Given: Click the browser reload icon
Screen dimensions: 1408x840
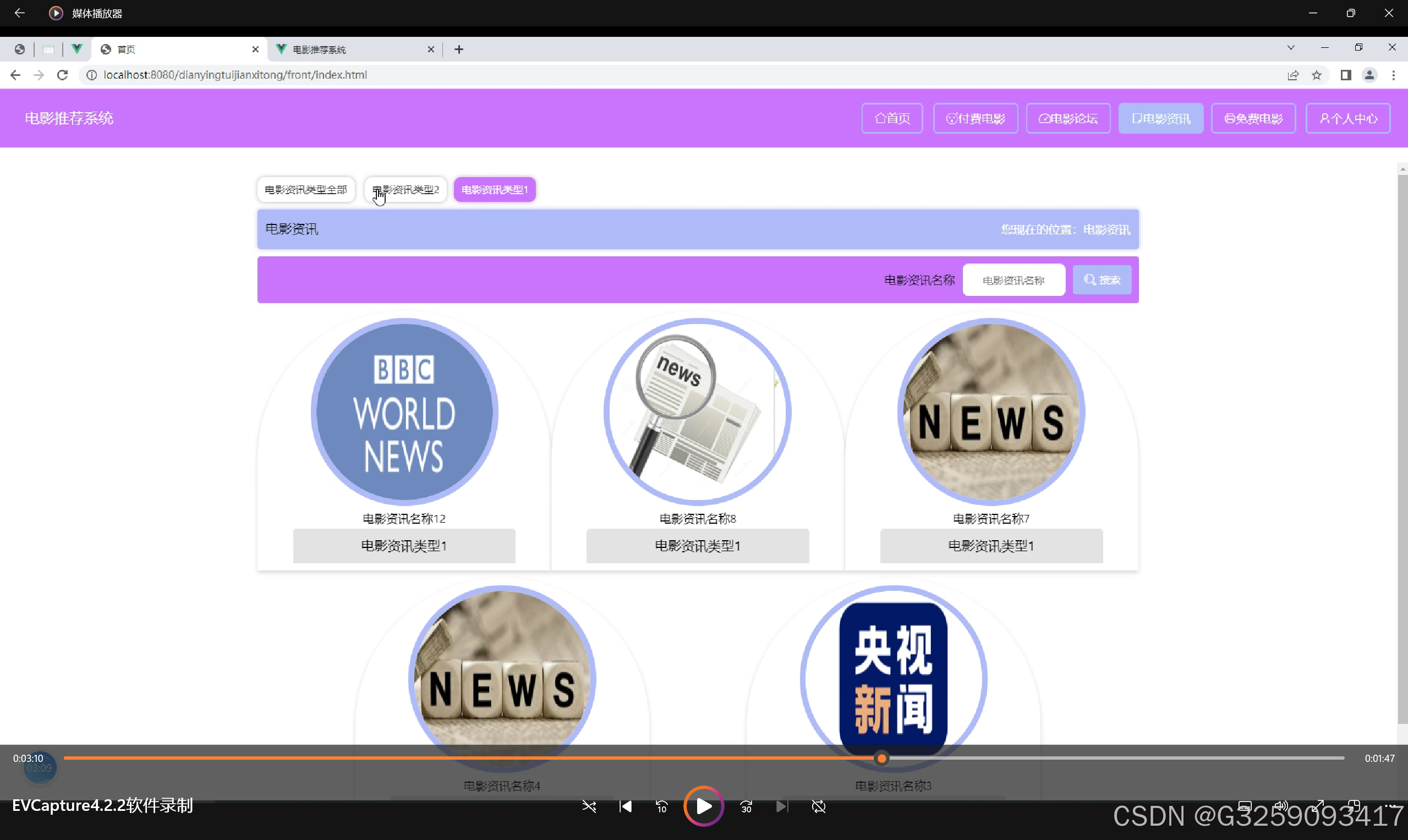Looking at the screenshot, I should coord(62,75).
